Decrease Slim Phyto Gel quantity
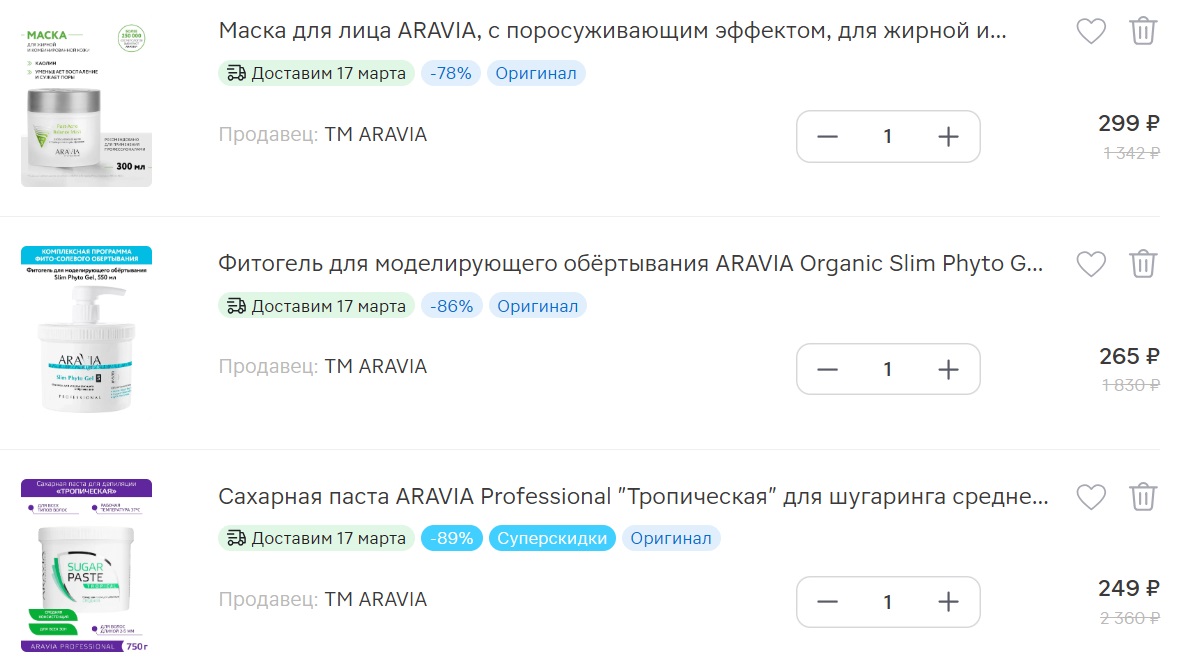The height and width of the screenshot is (668, 1187). [827, 370]
